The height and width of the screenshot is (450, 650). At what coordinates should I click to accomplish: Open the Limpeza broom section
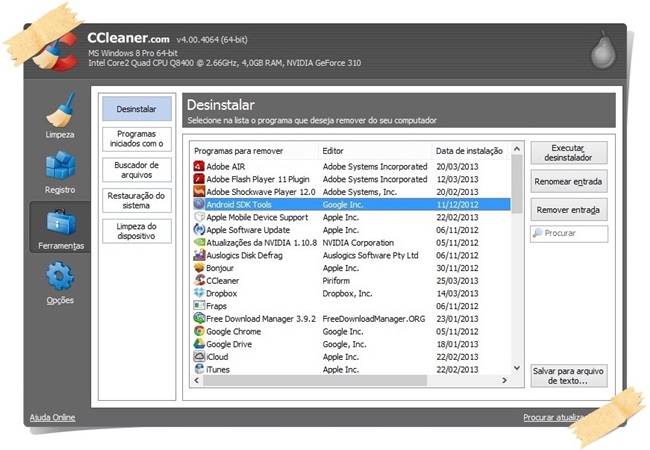pyautogui.click(x=61, y=116)
